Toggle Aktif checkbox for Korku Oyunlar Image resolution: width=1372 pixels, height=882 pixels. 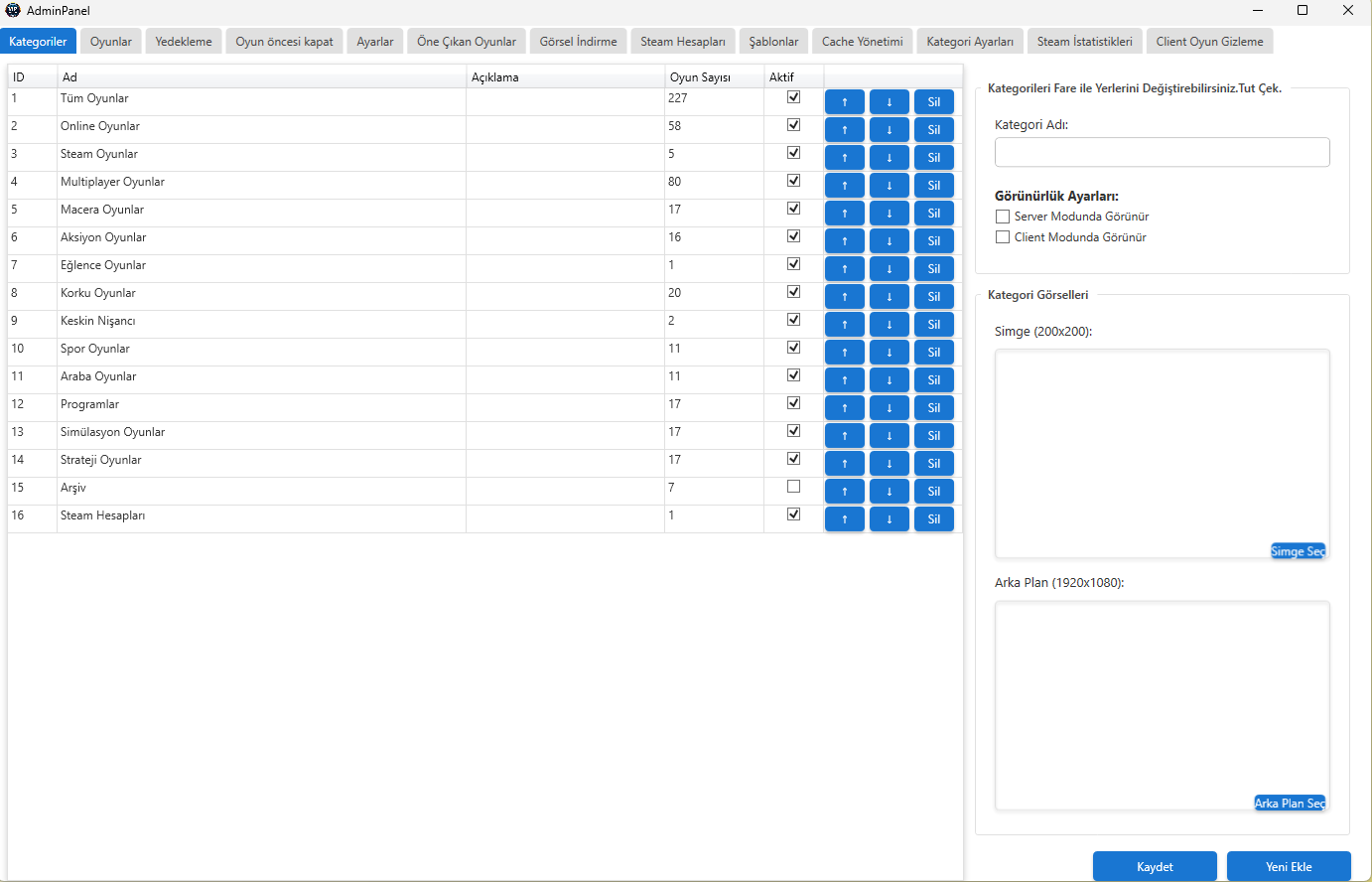(x=793, y=292)
